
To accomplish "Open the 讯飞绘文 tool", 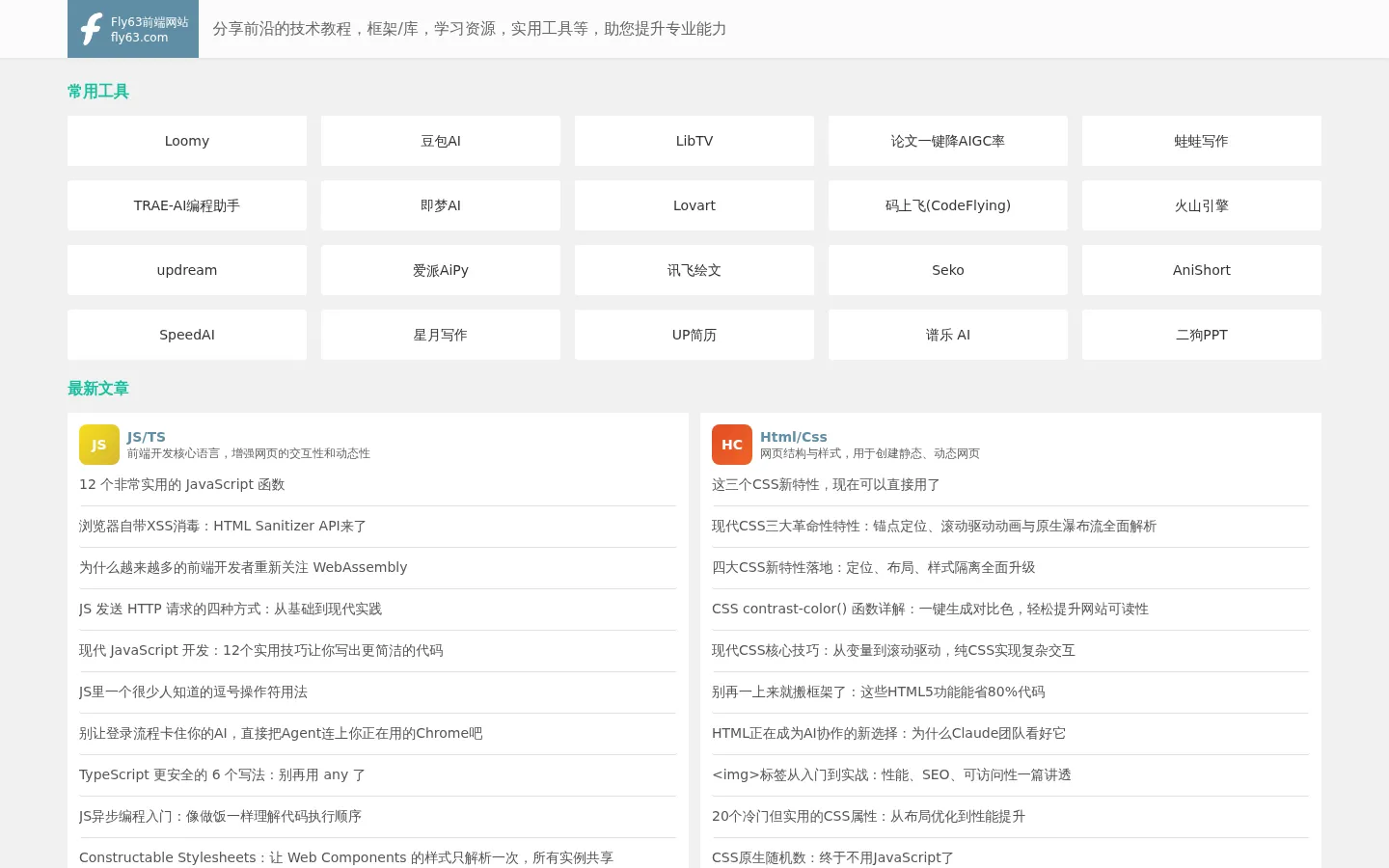I will [x=694, y=270].
